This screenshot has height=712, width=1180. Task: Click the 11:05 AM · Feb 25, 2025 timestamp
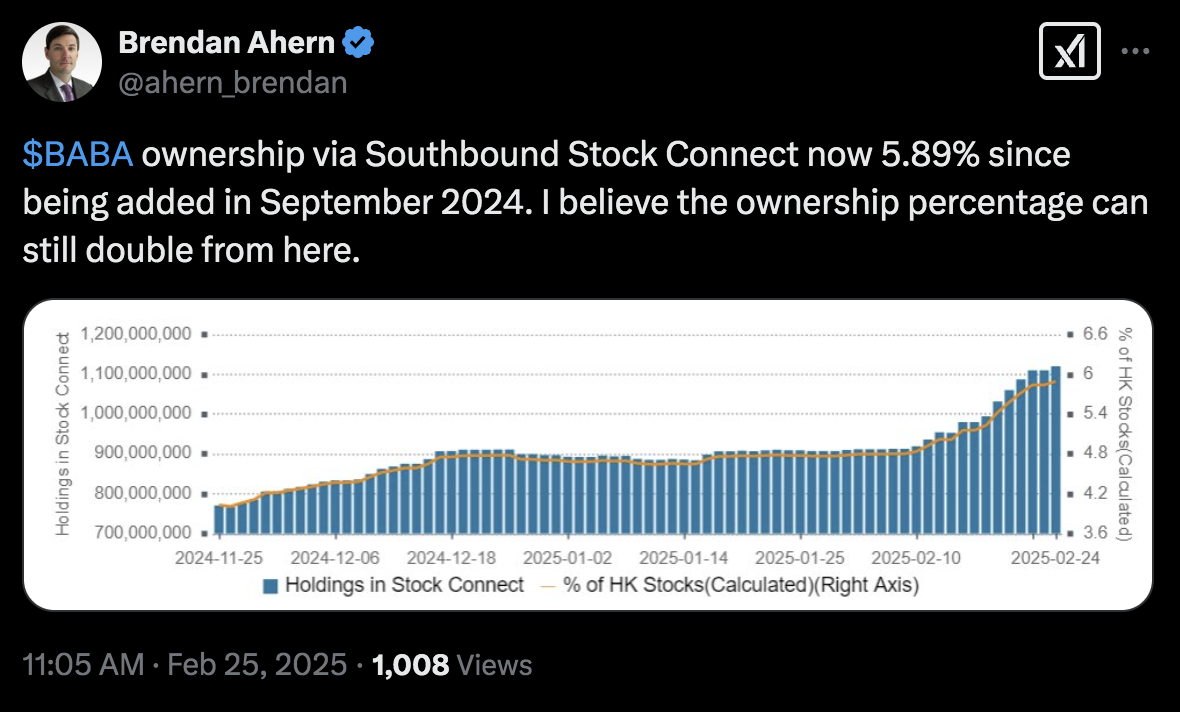point(184,665)
